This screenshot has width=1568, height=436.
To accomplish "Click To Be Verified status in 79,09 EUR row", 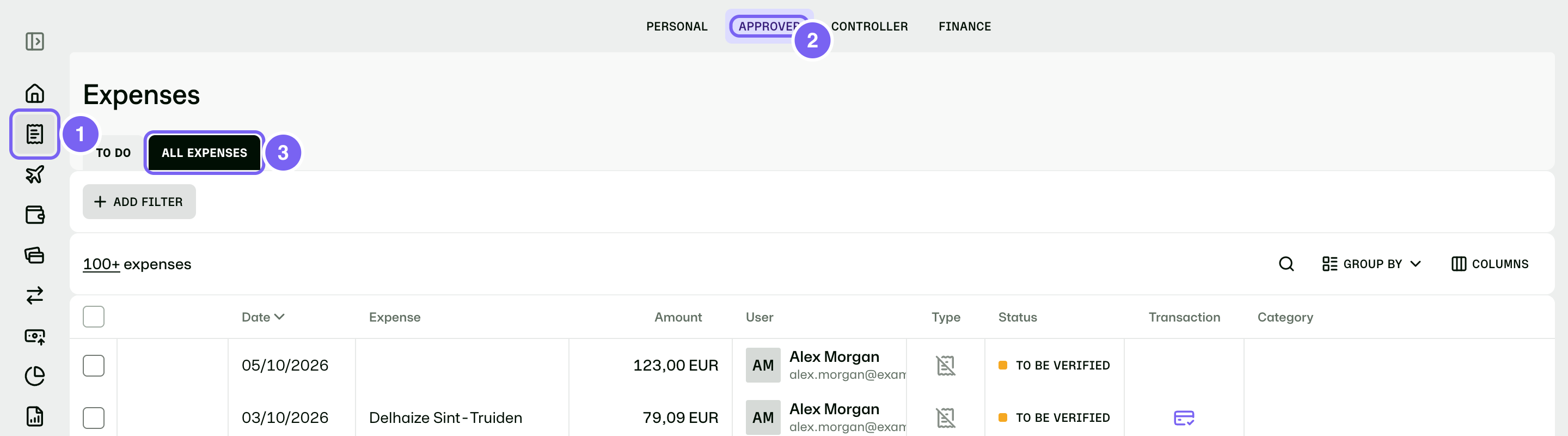I will click(x=1053, y=417).
